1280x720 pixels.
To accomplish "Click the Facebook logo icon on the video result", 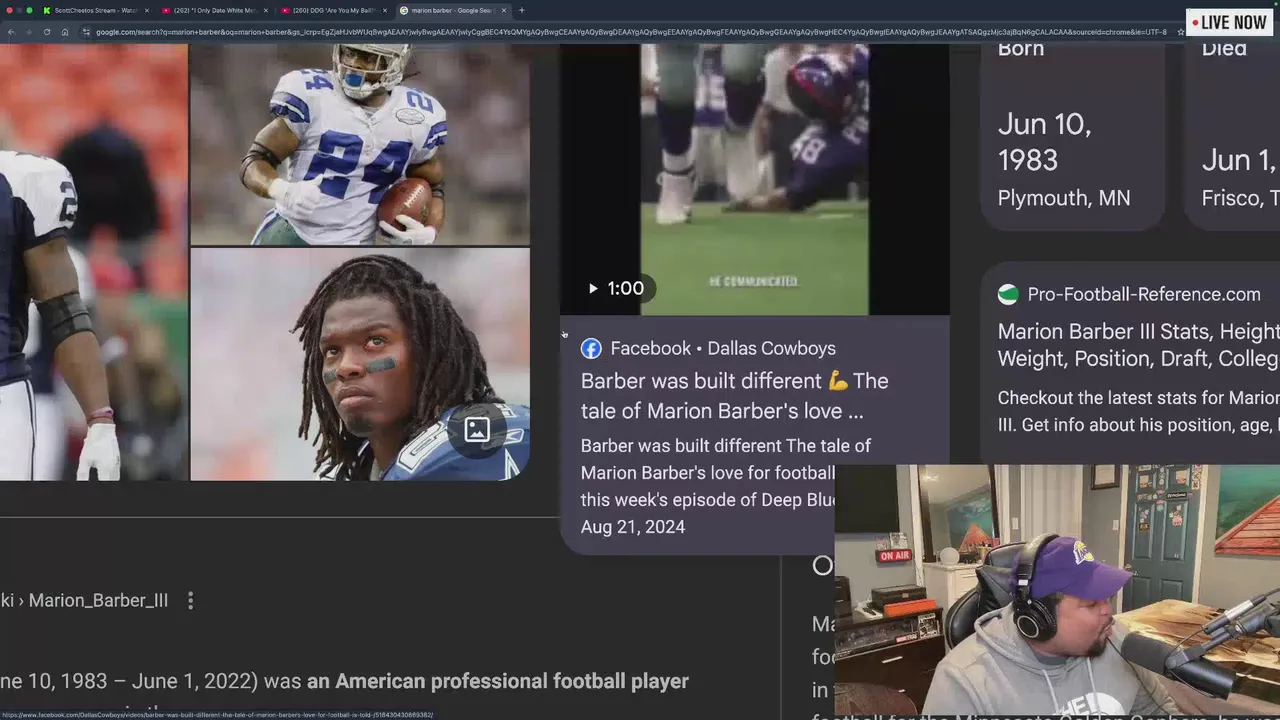I will click(x=591, y=348).
